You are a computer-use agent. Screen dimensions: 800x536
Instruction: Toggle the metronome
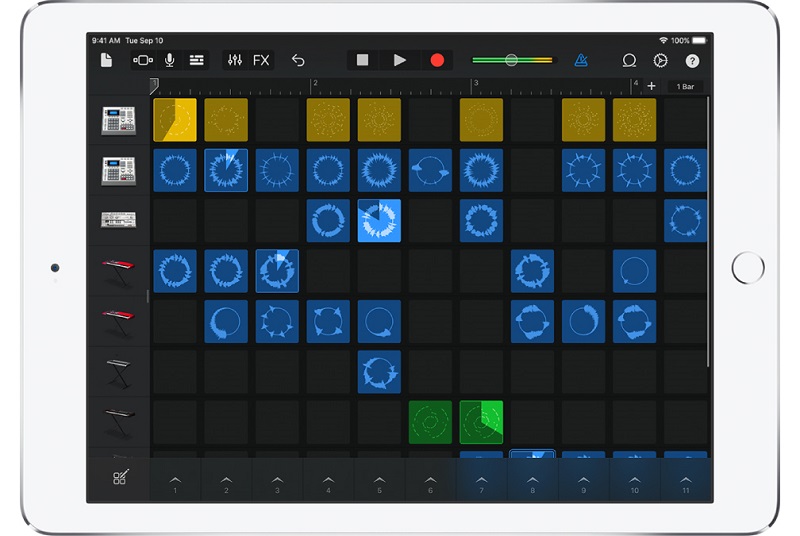pos(581,60)
